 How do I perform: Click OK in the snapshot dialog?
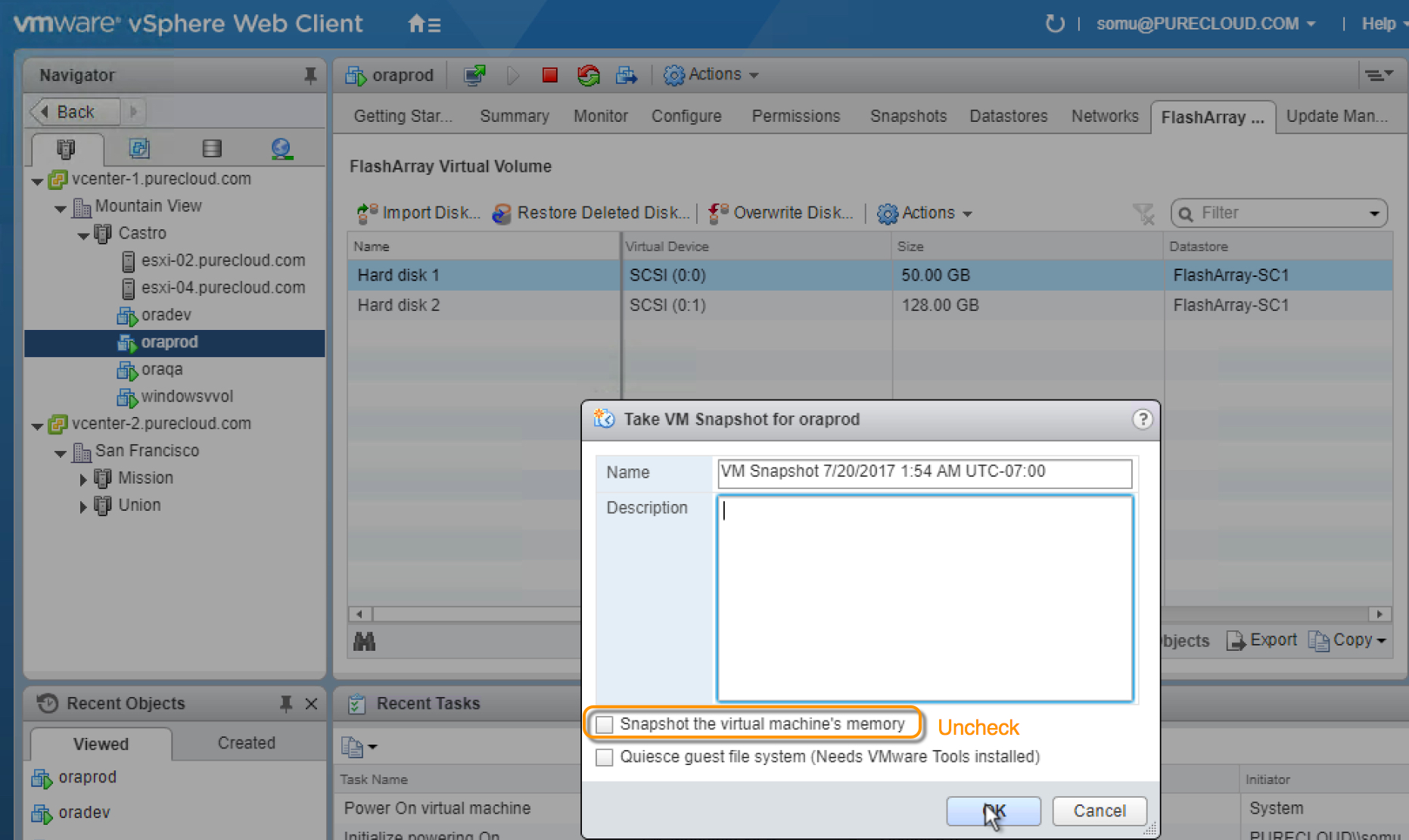(x=994, y=811)
